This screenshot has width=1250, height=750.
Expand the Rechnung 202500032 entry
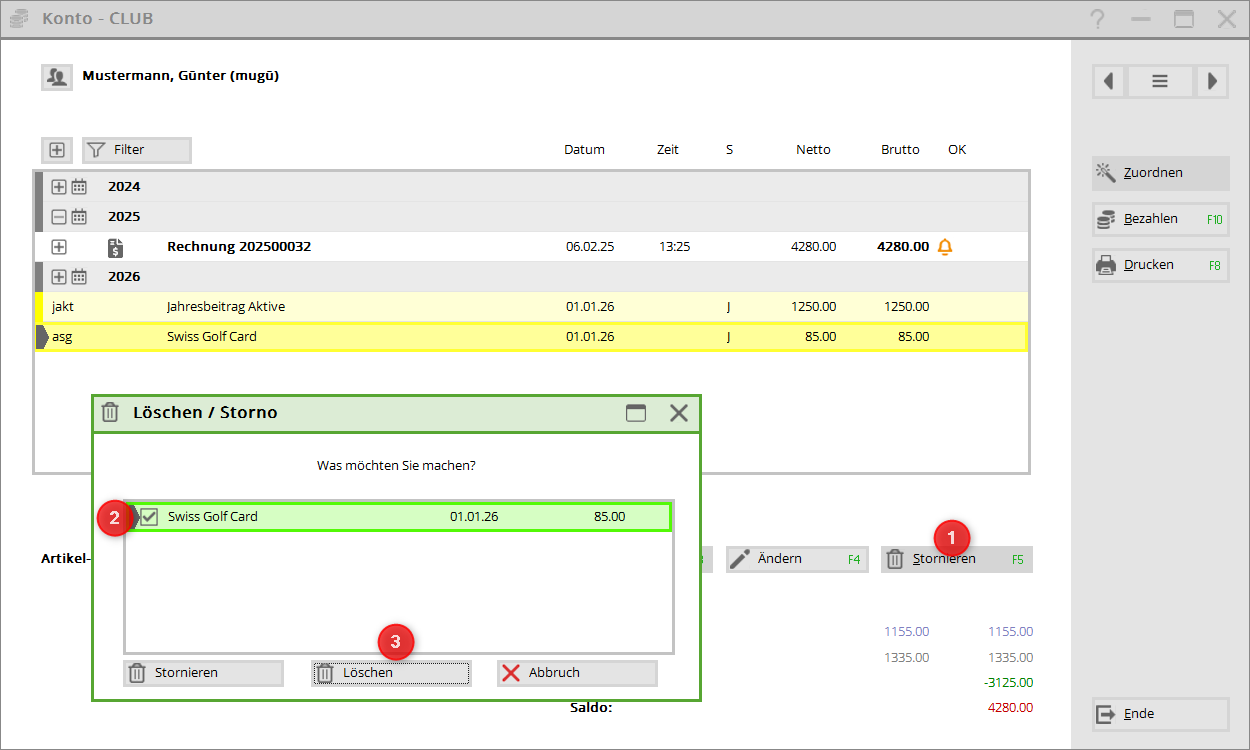point(59,247)
